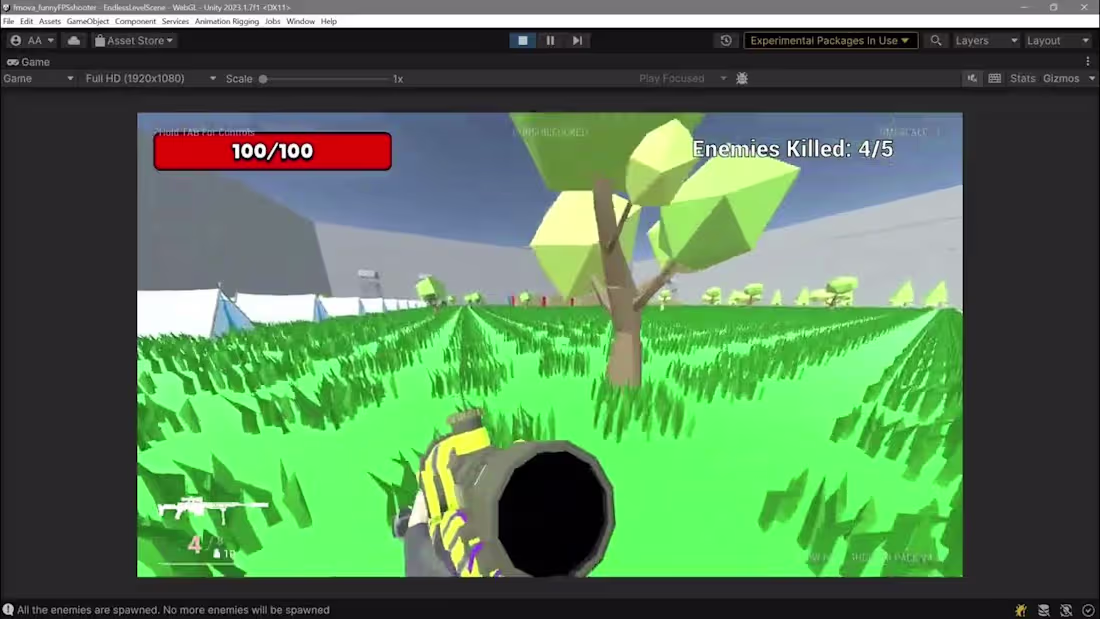Toggle the Stats overlay
This screenshot has height=619, width=1100.
click(x=1022, y=78)
